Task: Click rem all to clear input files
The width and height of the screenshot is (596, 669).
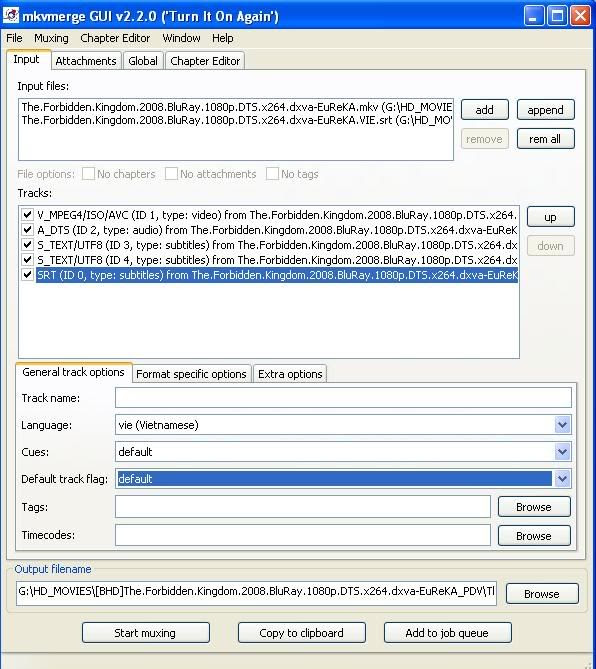Action: click(x=545, y=139)
